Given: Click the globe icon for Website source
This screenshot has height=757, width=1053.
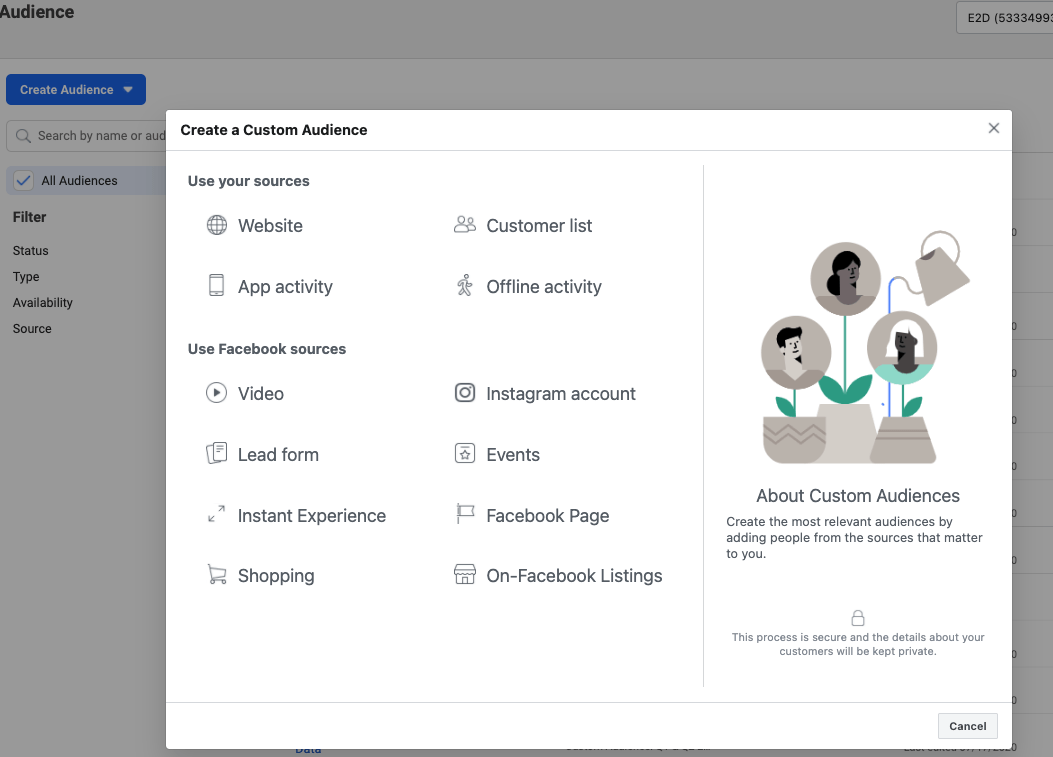Looking at the screenshot, I should click(x=216, y=225).
